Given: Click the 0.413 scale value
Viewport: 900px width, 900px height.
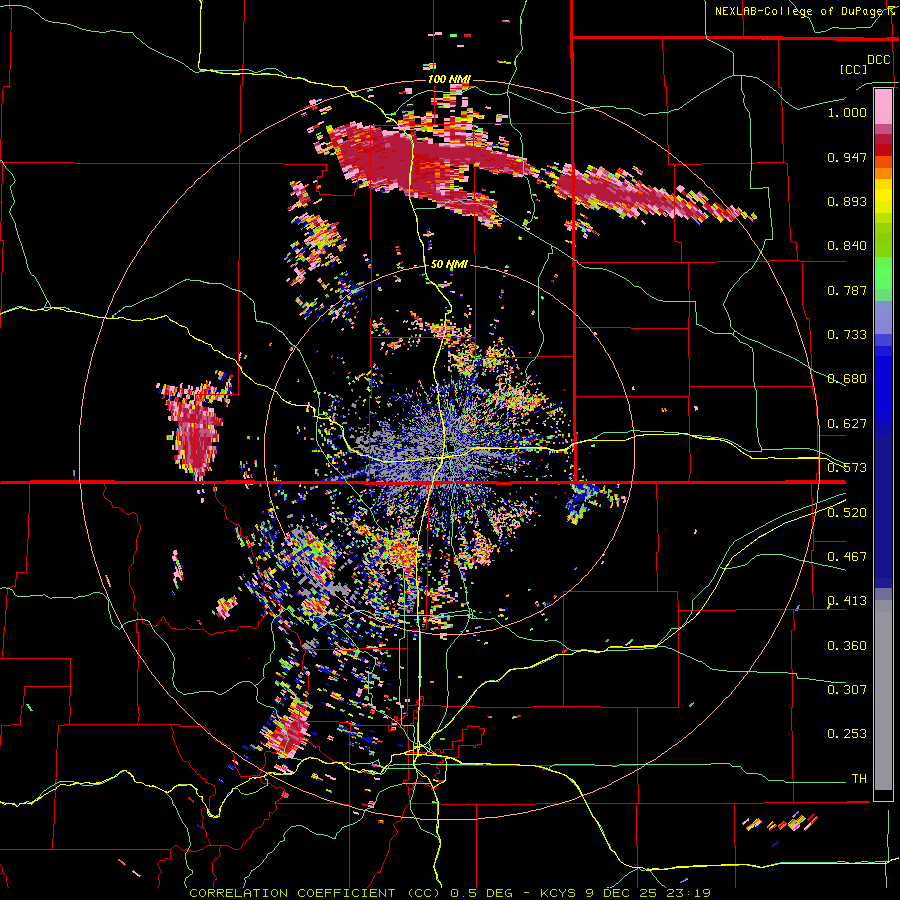Looking at the screenshot, I should click(x=847, y=601).
